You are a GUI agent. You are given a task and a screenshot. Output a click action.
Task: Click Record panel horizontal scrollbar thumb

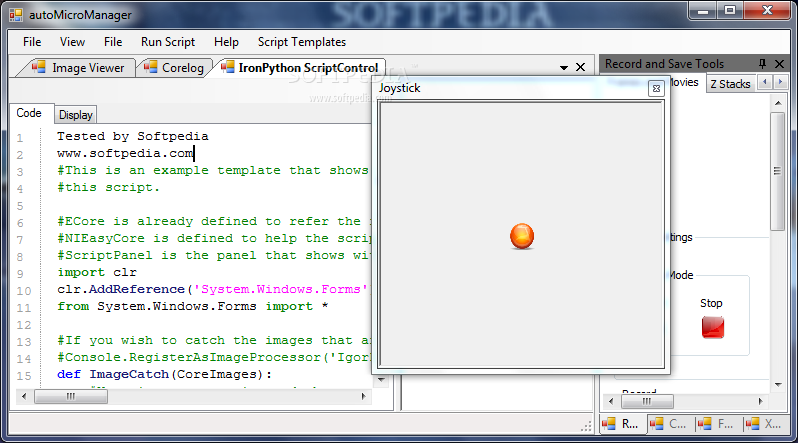[647, 401]
